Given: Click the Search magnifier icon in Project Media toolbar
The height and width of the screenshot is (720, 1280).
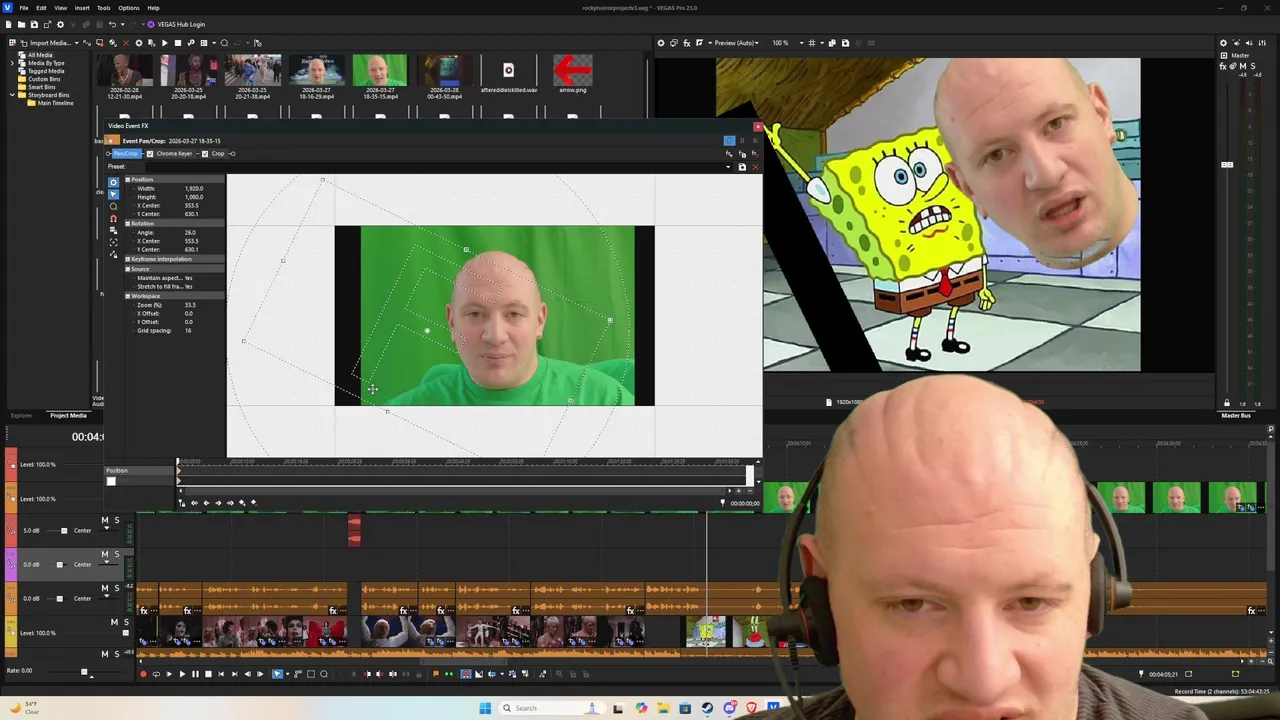Looking at the screenshot, I should tap(224, 43).
